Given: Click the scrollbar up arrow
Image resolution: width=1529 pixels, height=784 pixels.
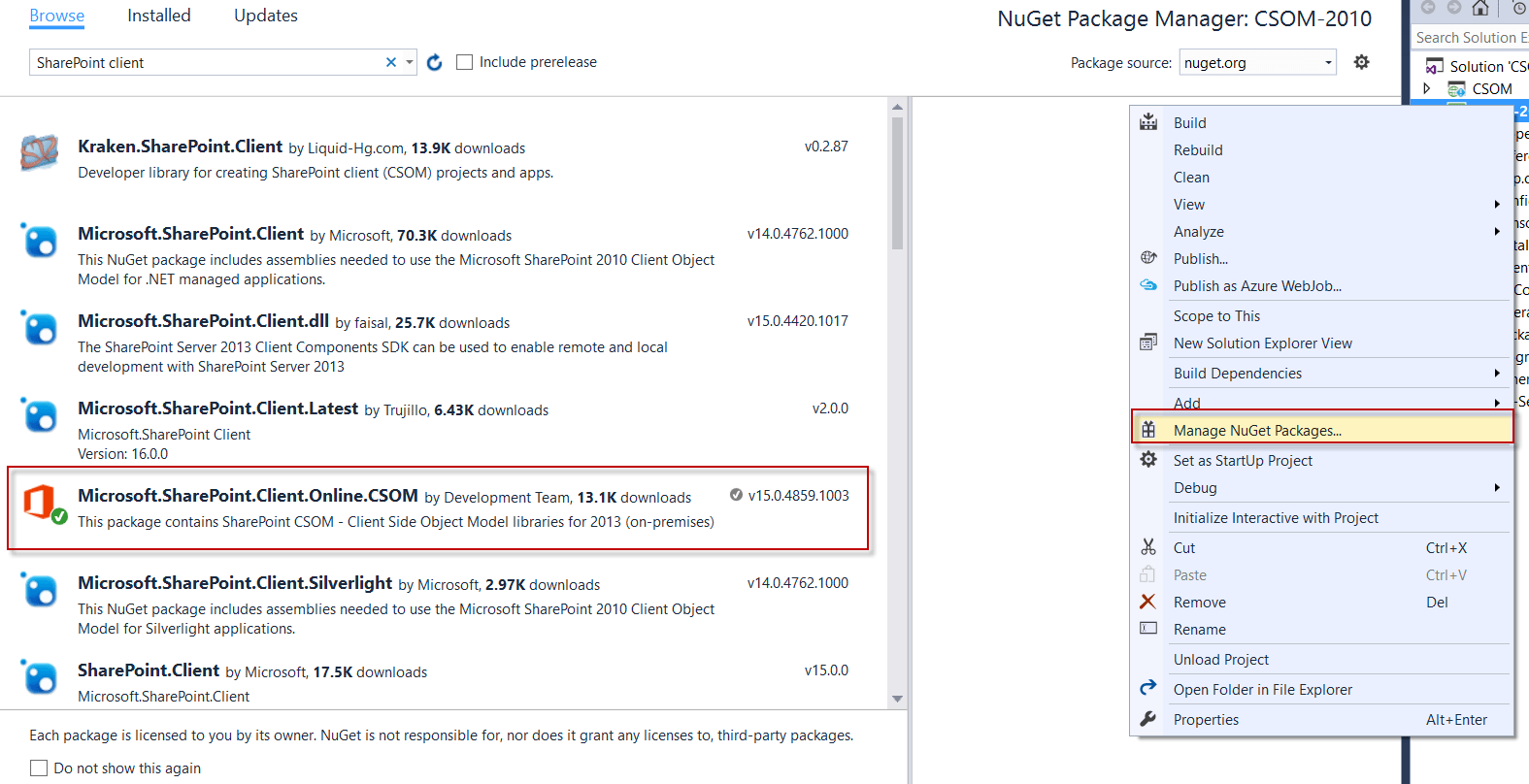Looking at the screenshot, I should 897,107.
